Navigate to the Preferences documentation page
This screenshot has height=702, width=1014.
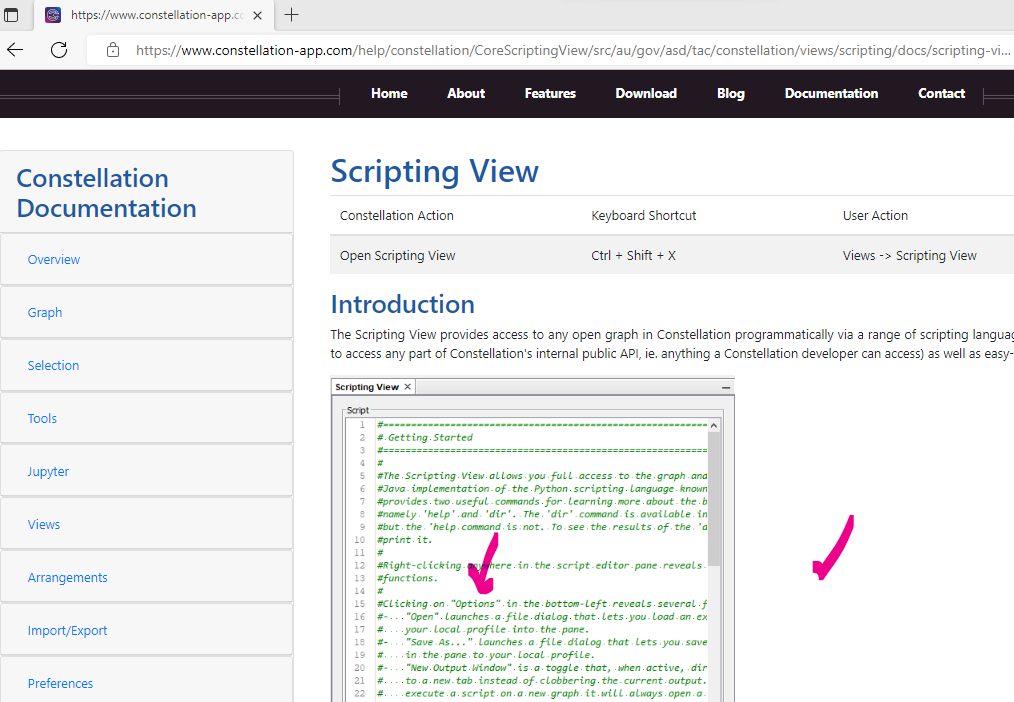point(60,683)
